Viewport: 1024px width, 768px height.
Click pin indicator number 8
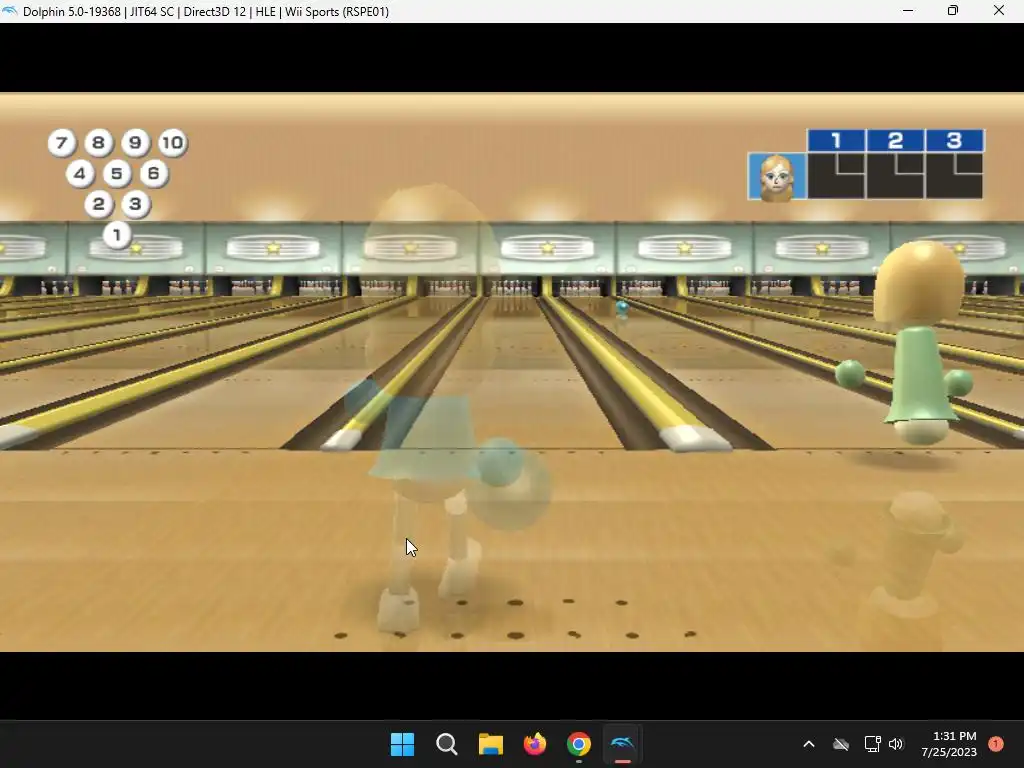[x=99, y=143]
